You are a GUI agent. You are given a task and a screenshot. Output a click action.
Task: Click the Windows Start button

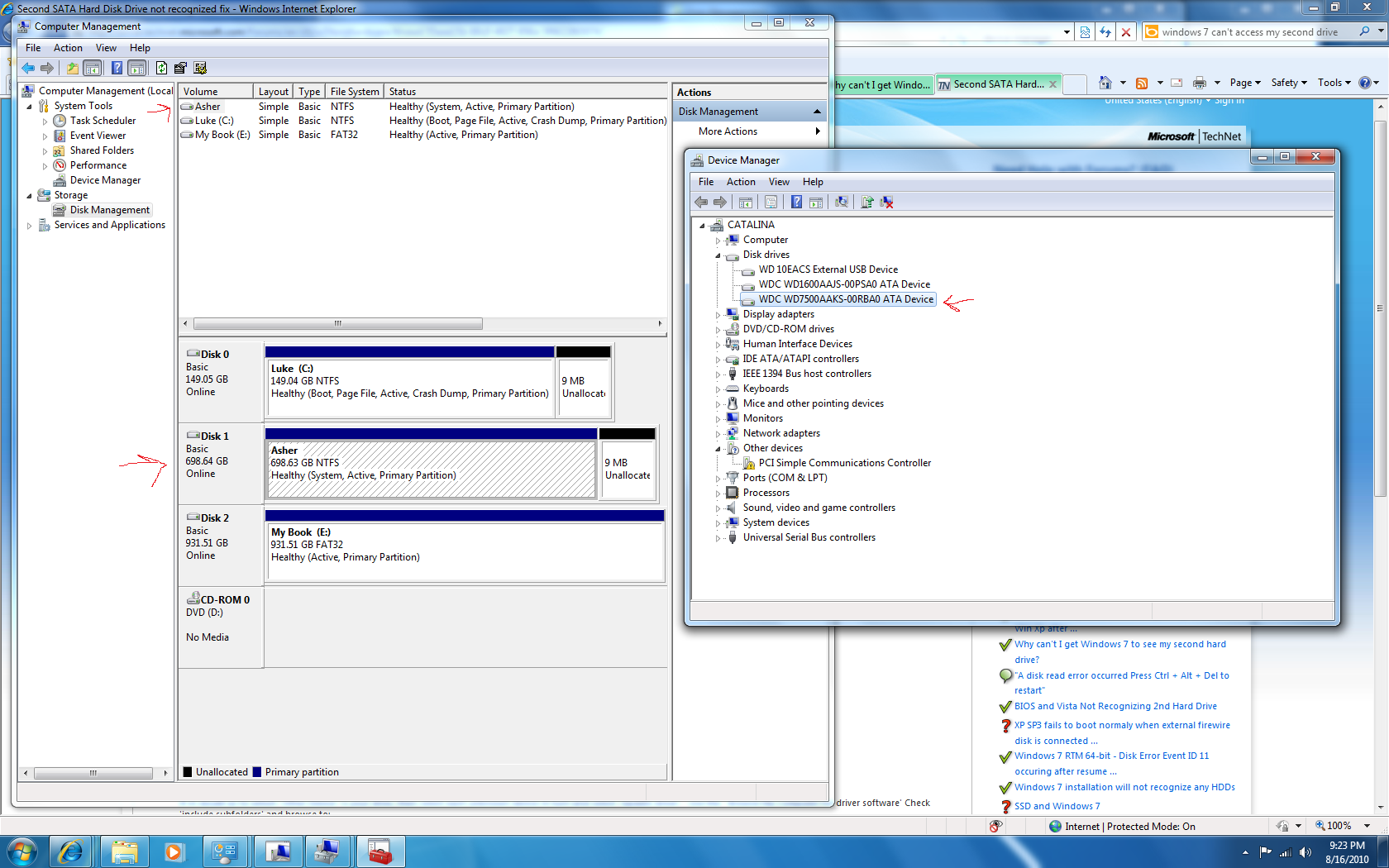(x=22, y=851)
